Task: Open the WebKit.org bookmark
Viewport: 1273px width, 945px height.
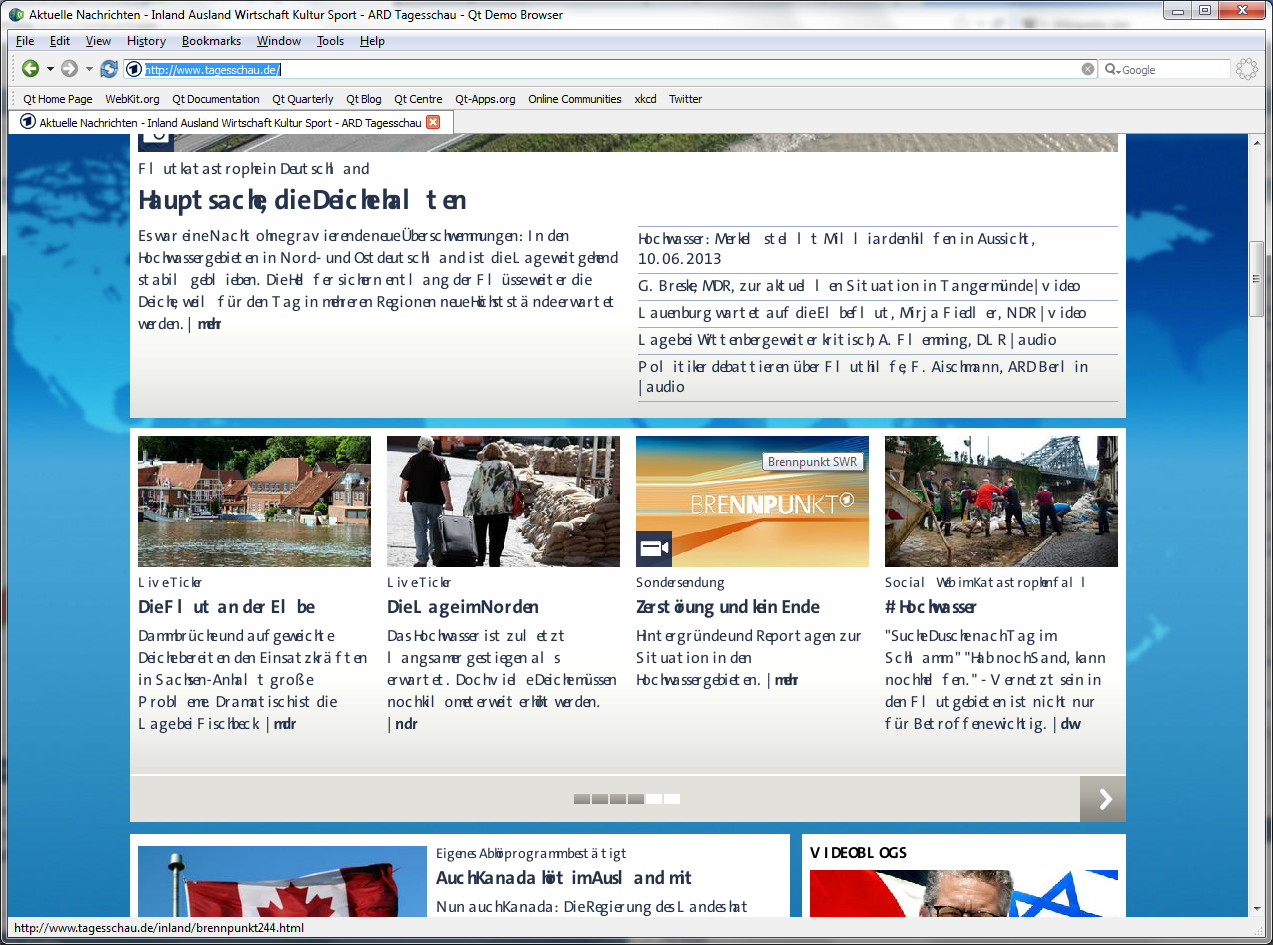Action: click(x=132, y=99)
